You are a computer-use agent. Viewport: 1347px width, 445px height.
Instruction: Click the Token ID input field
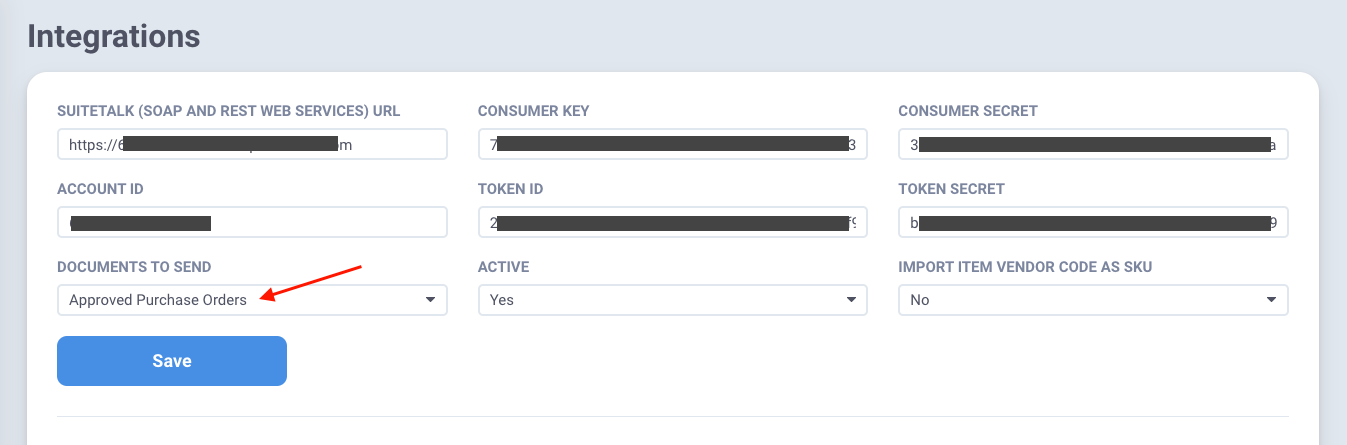pos(672,222)
